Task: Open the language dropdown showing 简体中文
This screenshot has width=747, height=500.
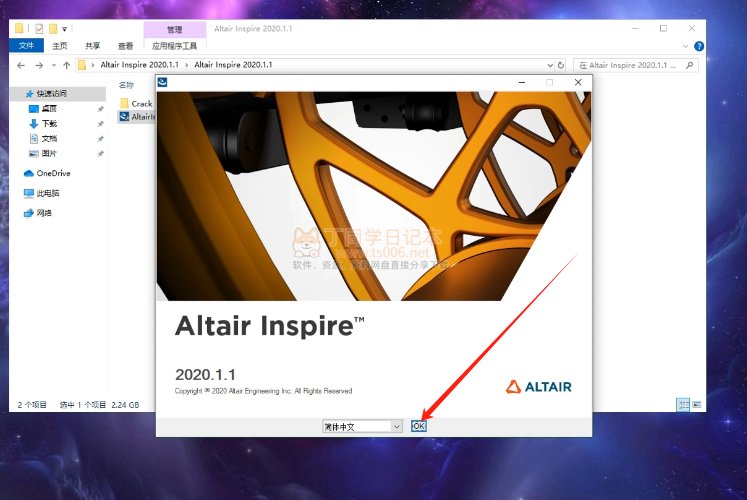Action: [362, 427]
